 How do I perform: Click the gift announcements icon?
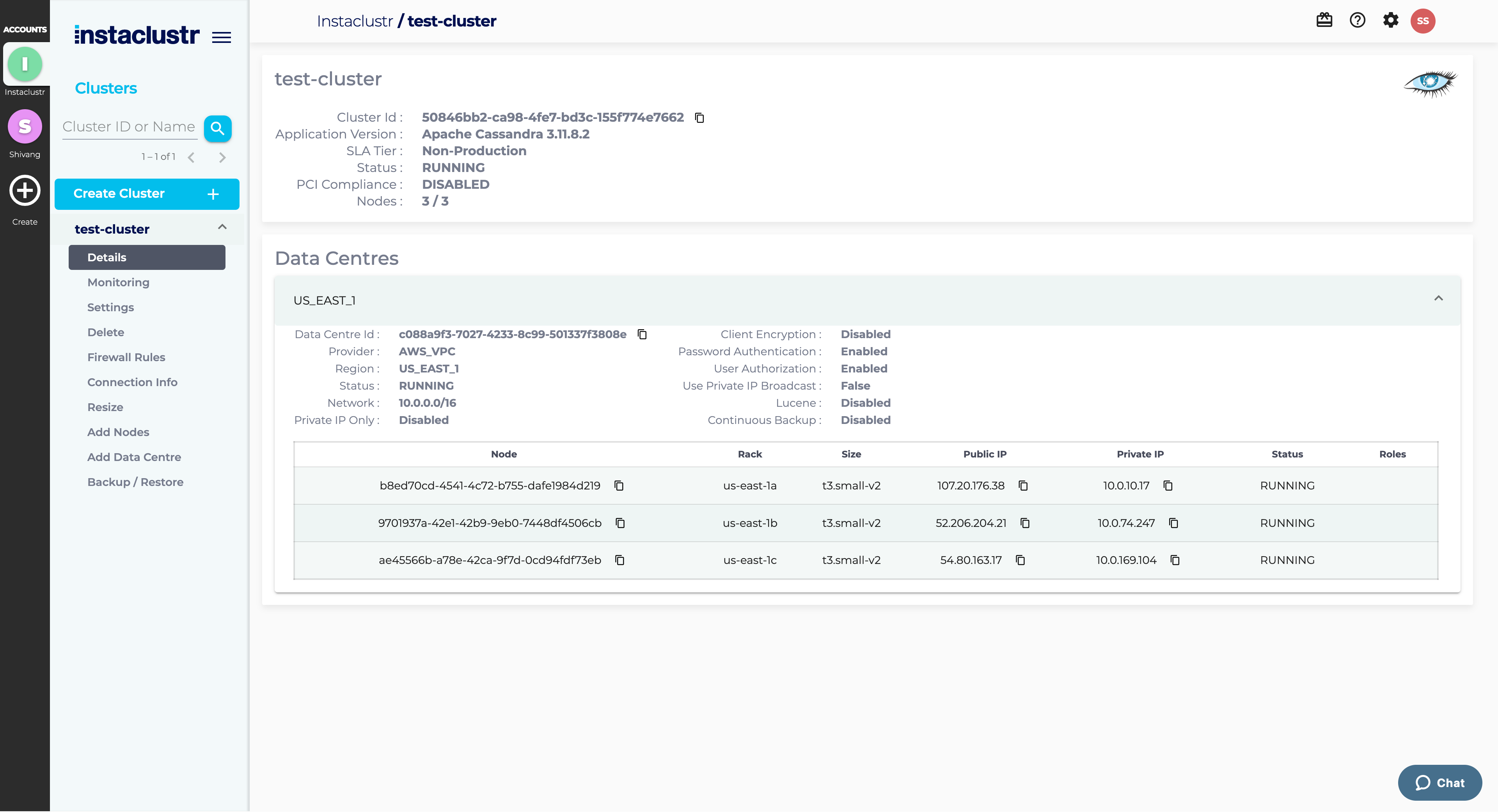[1324, 20]
